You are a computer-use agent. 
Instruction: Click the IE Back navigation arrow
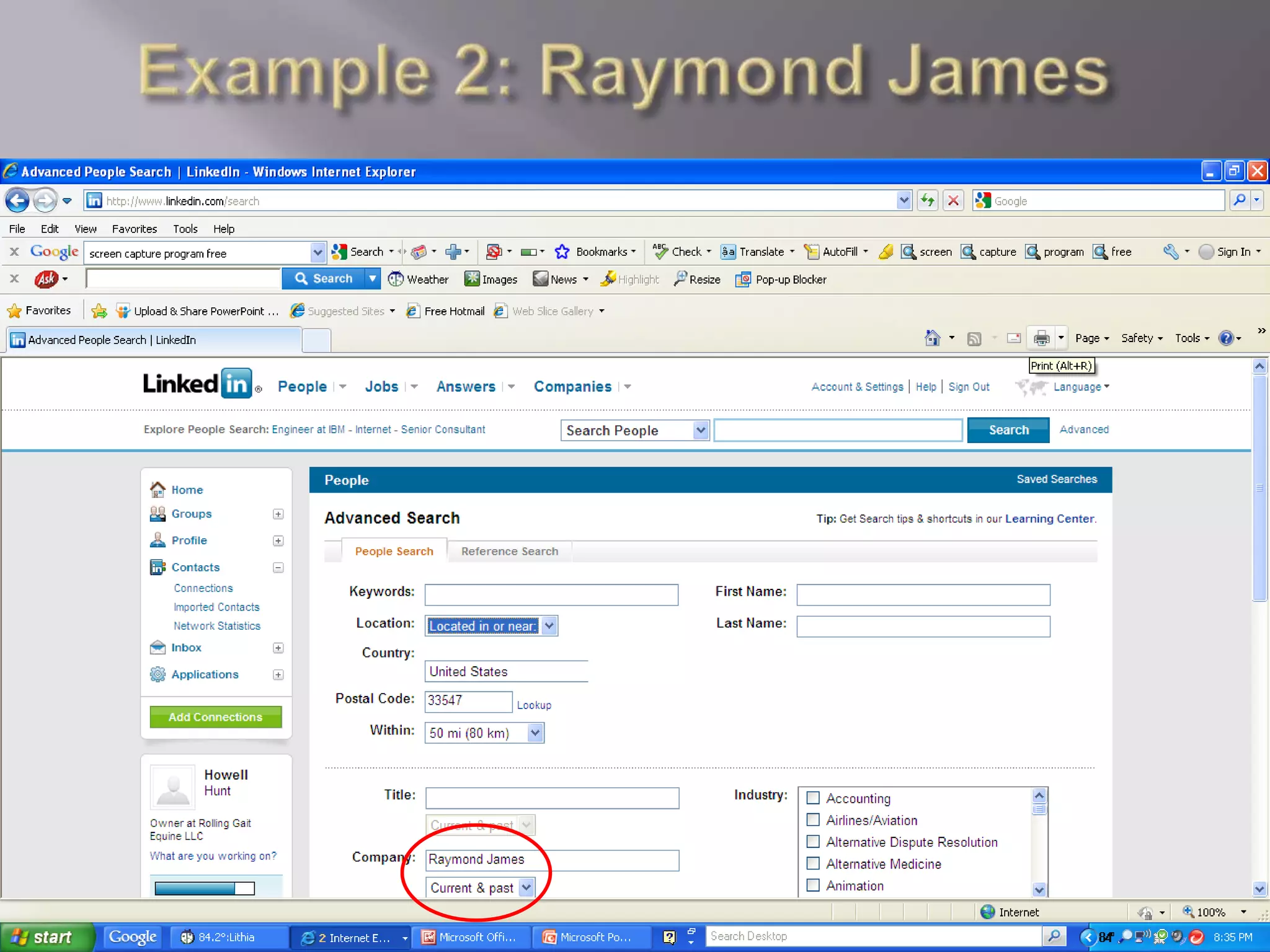(x=17, y=201)
